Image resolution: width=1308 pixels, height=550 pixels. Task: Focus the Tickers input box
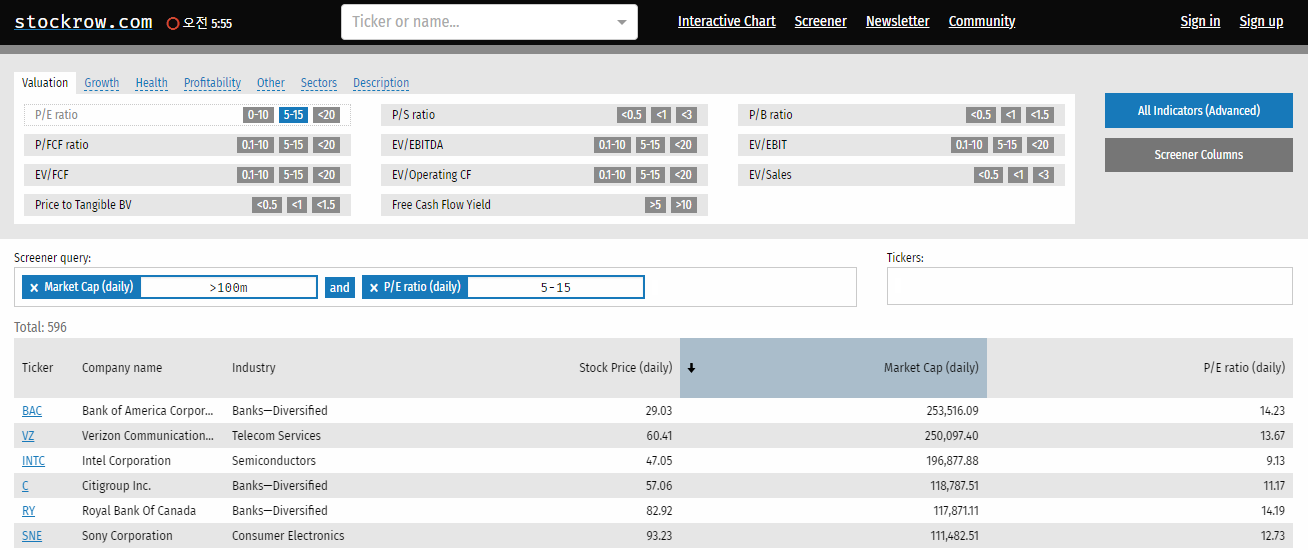[1089, 287]
